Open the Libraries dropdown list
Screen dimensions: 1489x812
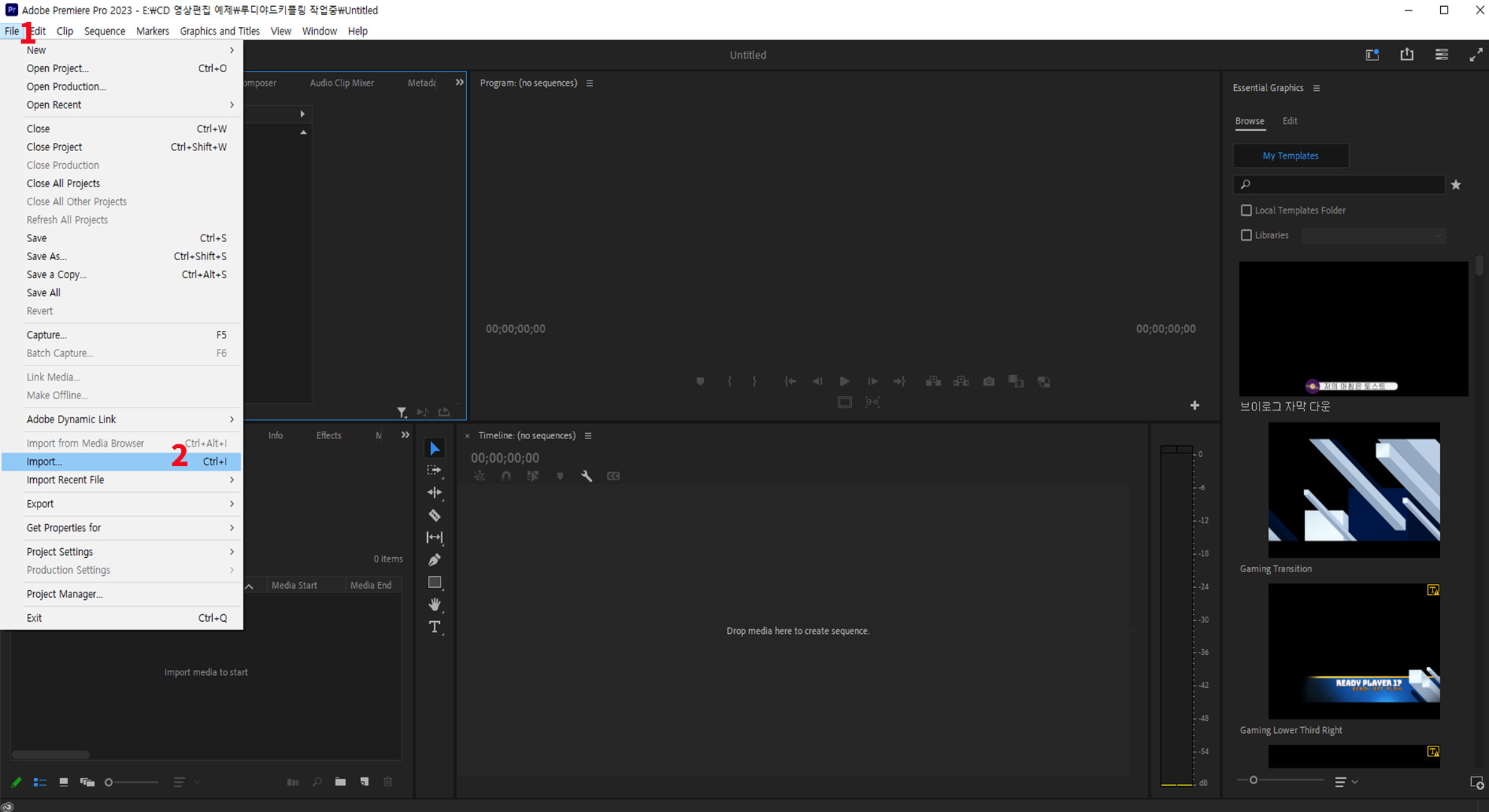coord(1373,235)
